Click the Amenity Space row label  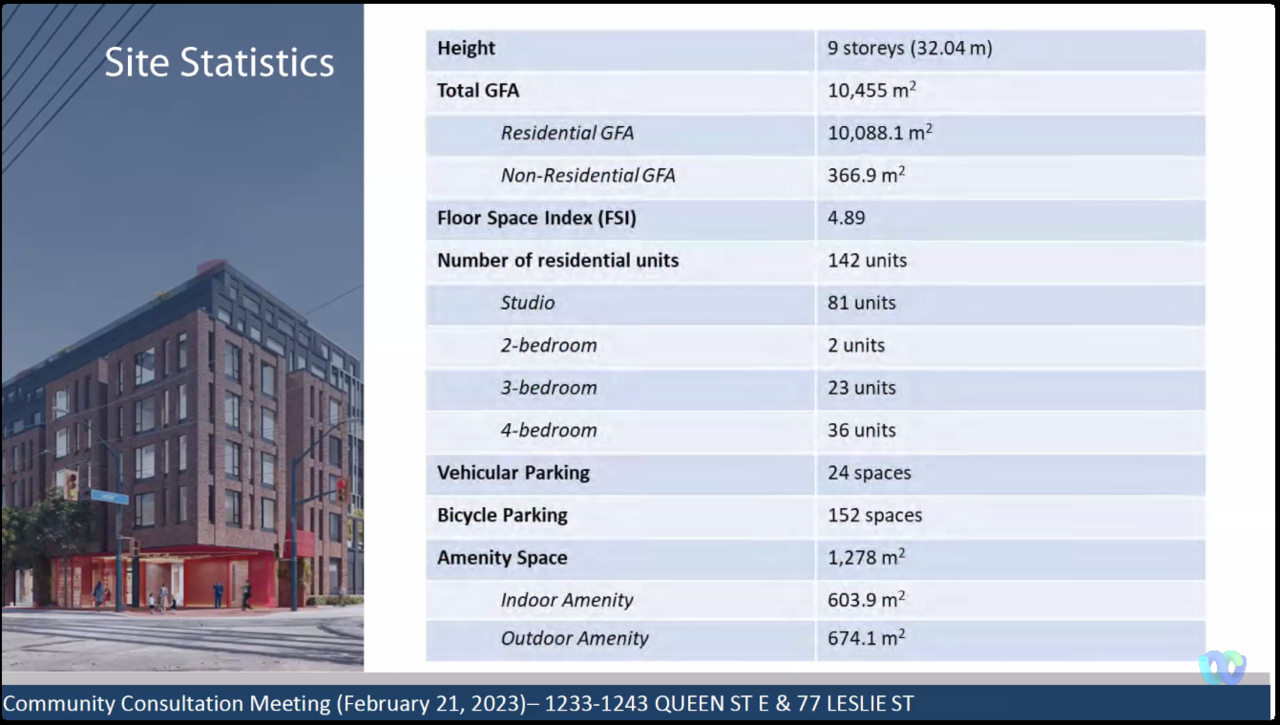click(x=501, y=558)
